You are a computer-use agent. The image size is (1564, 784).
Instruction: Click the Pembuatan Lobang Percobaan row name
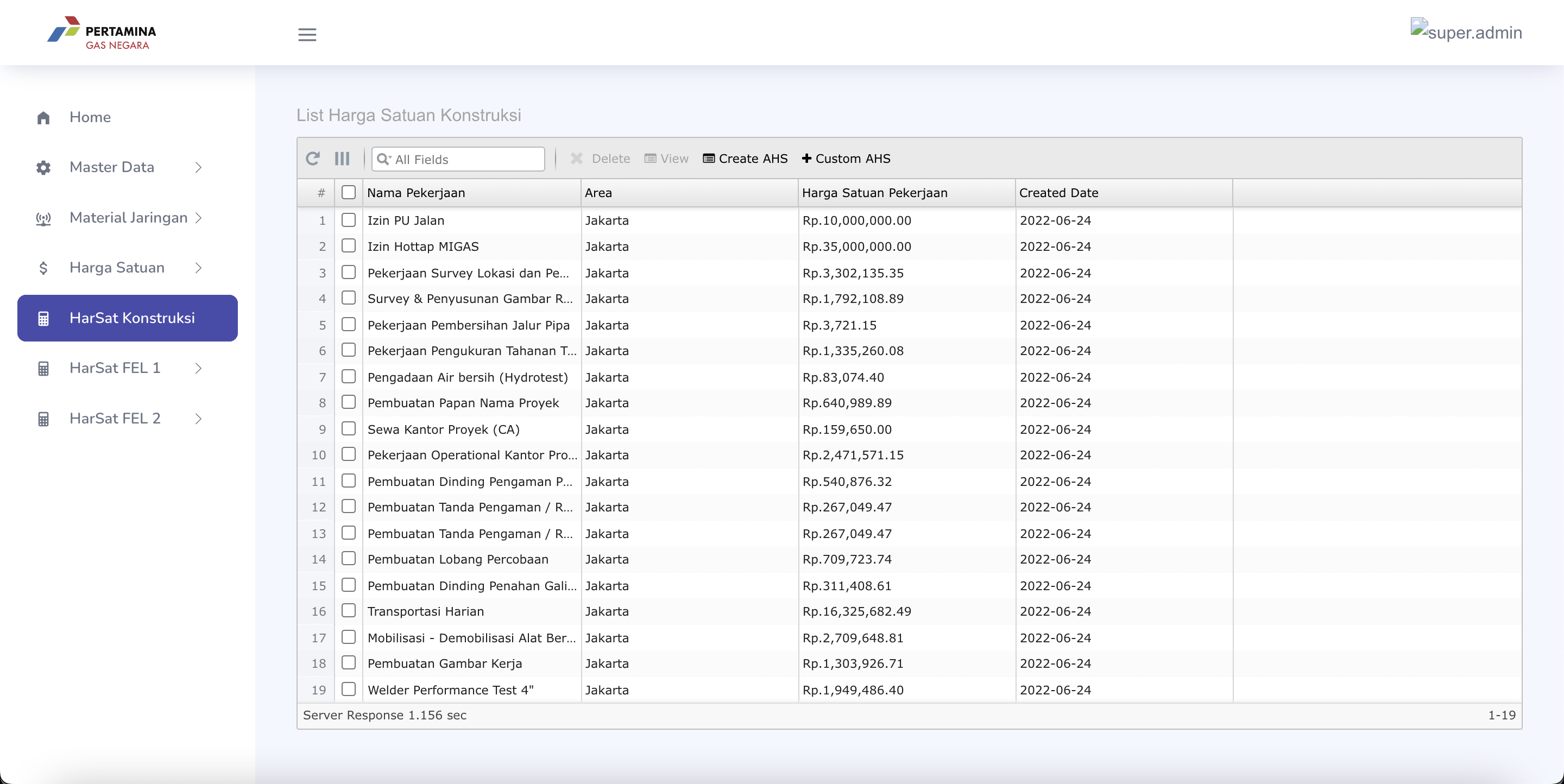coord(458,559)
